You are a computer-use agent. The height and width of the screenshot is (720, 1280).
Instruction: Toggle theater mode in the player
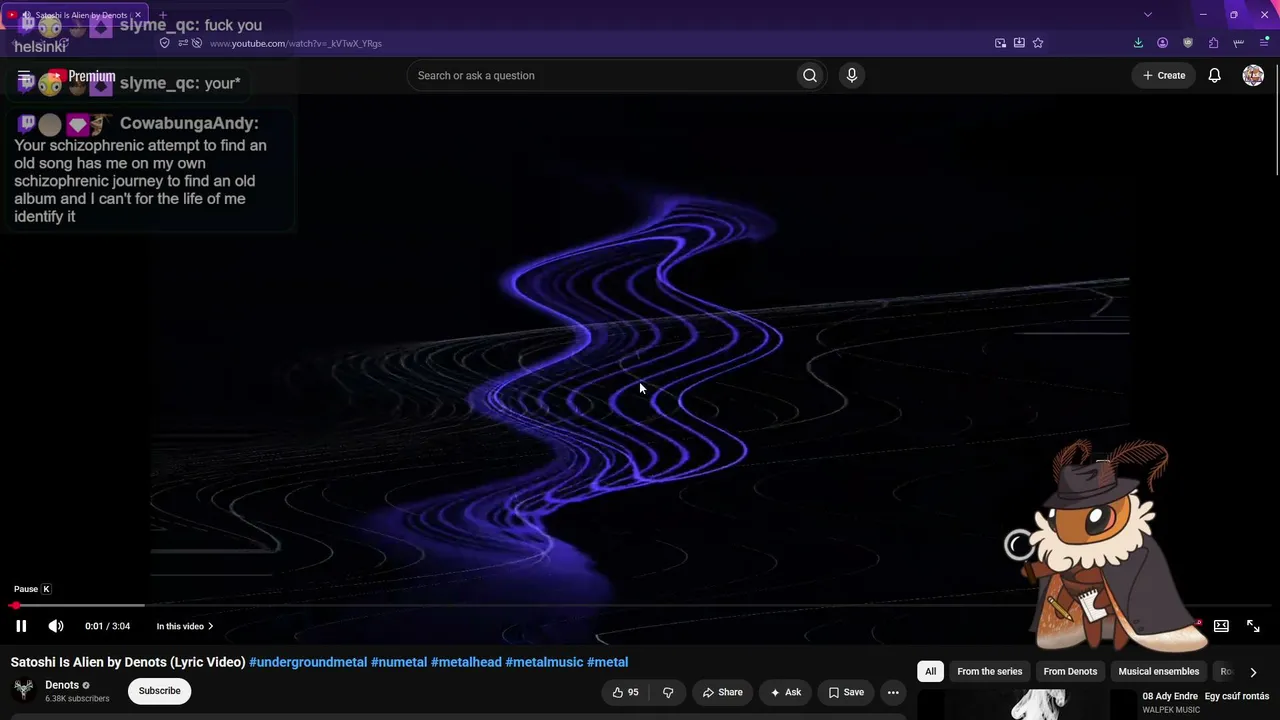[x=1221, y=626]
